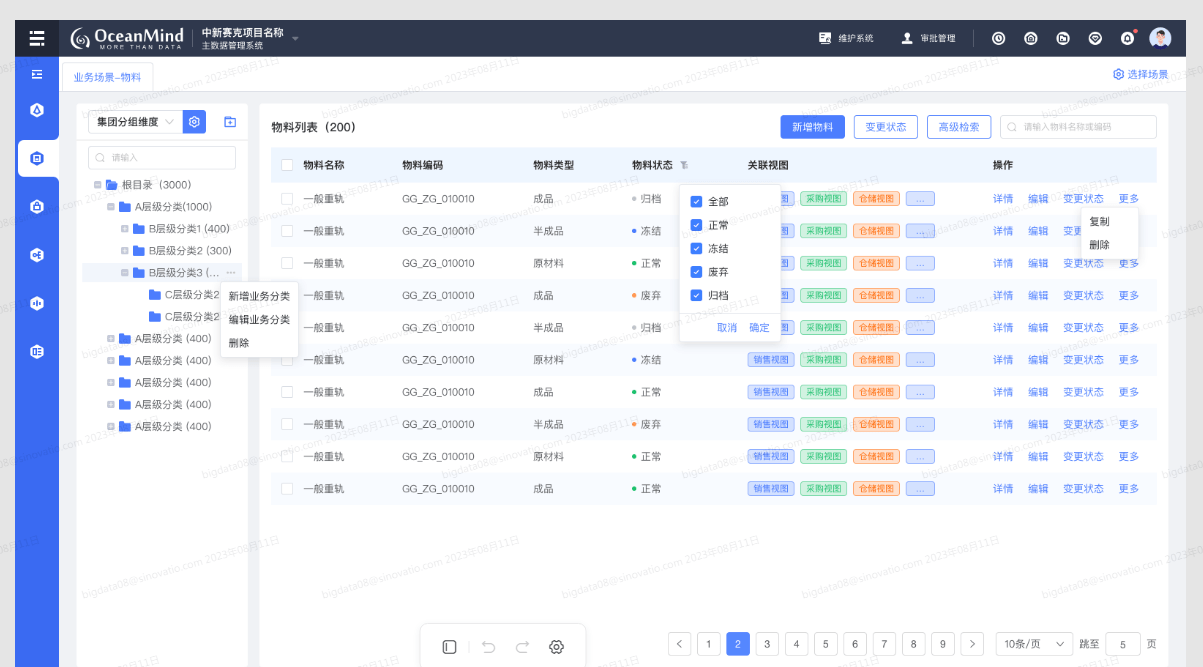Open the 维护系统 maintenance system entry
Image resolution: width=1203 pixels, height=667 pixels.
click(846, 38)
